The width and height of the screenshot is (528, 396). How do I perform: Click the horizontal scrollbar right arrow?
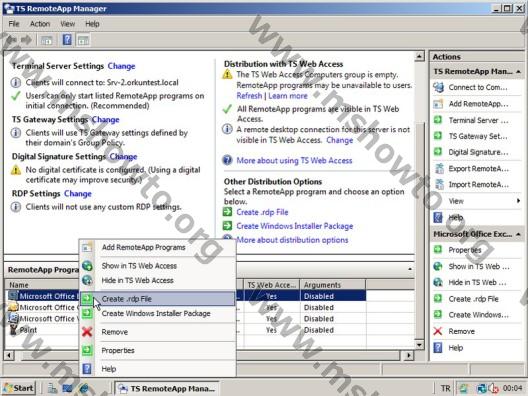408,355
